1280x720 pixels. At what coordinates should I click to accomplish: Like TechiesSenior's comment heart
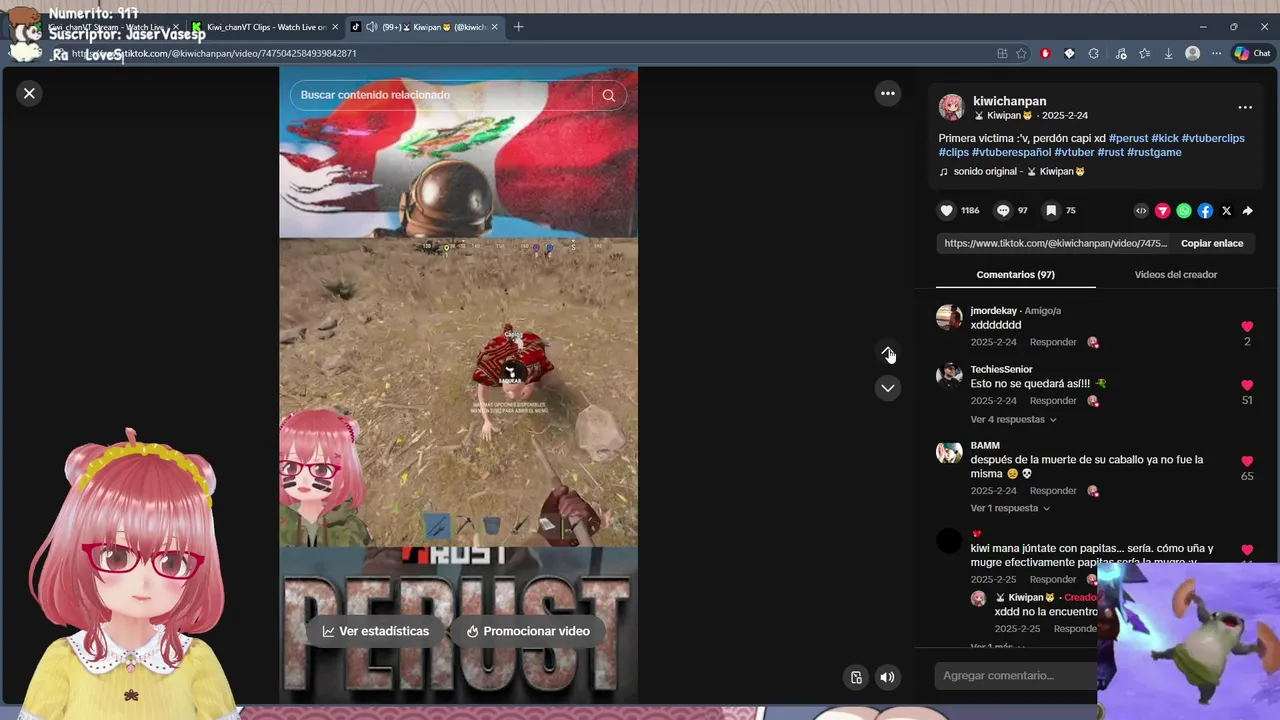[x=1247, y=385]
